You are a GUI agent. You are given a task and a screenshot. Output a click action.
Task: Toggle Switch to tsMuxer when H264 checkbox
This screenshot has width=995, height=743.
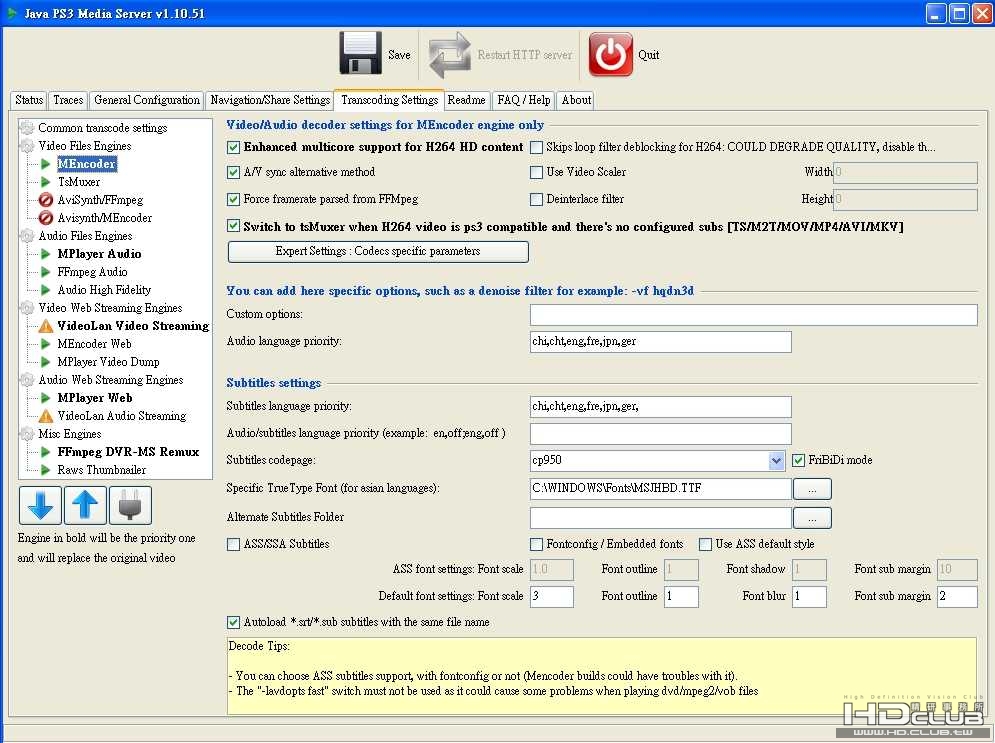[x=234, y=226]
